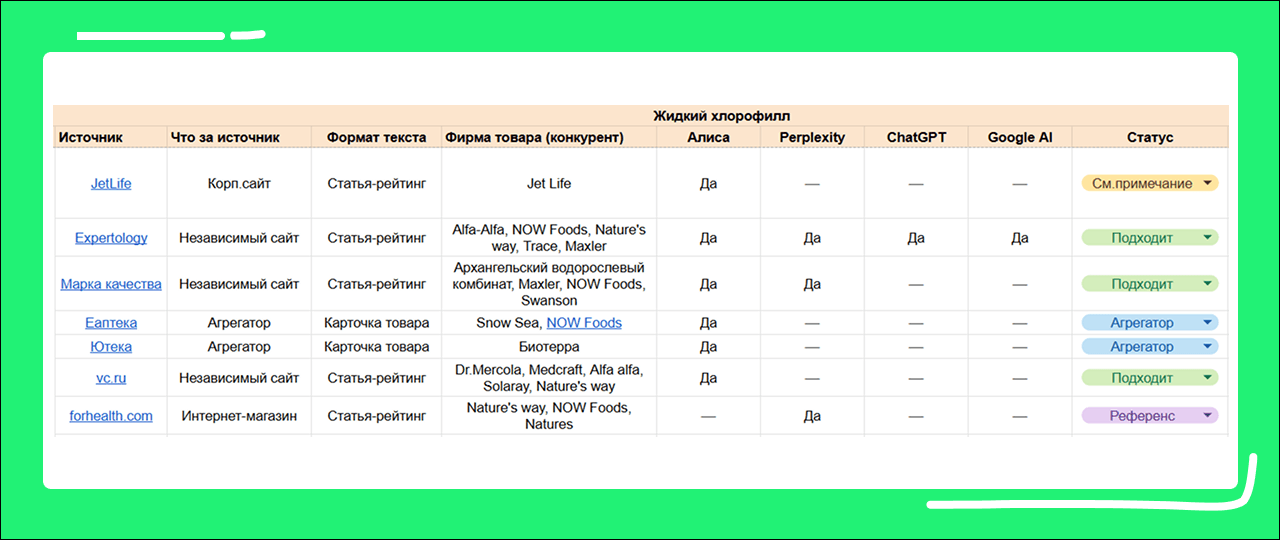The width and height of the screenshot is (1280, 540).
Task: Click the Google AI Да cell for Expertology
Action: pos(1020,238)
